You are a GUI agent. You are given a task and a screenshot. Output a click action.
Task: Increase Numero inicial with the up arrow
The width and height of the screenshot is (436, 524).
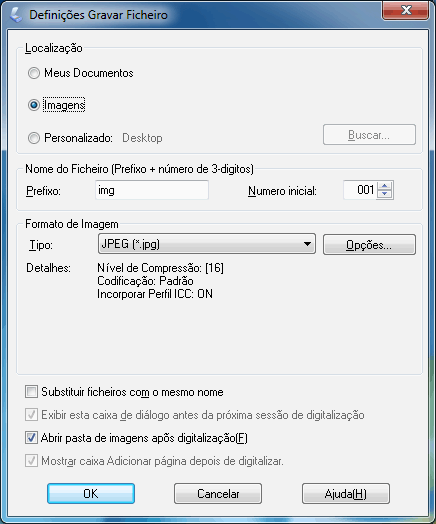coord(385,186)
